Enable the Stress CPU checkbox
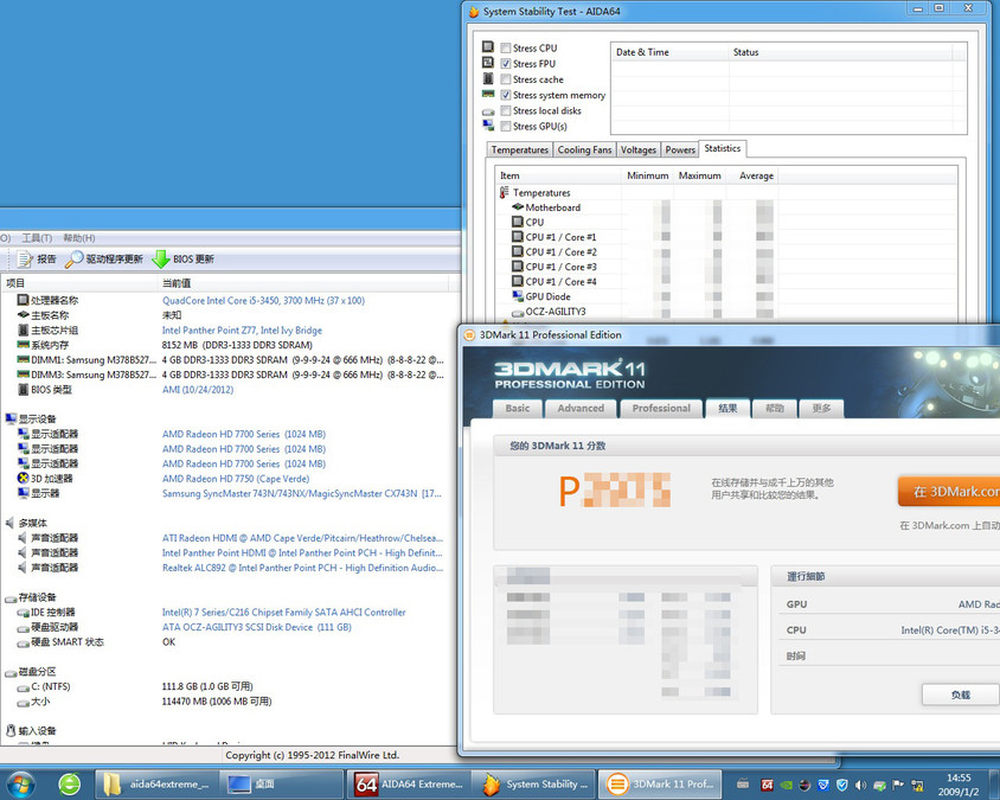1000x800 pixels. (x=506, y=48)
